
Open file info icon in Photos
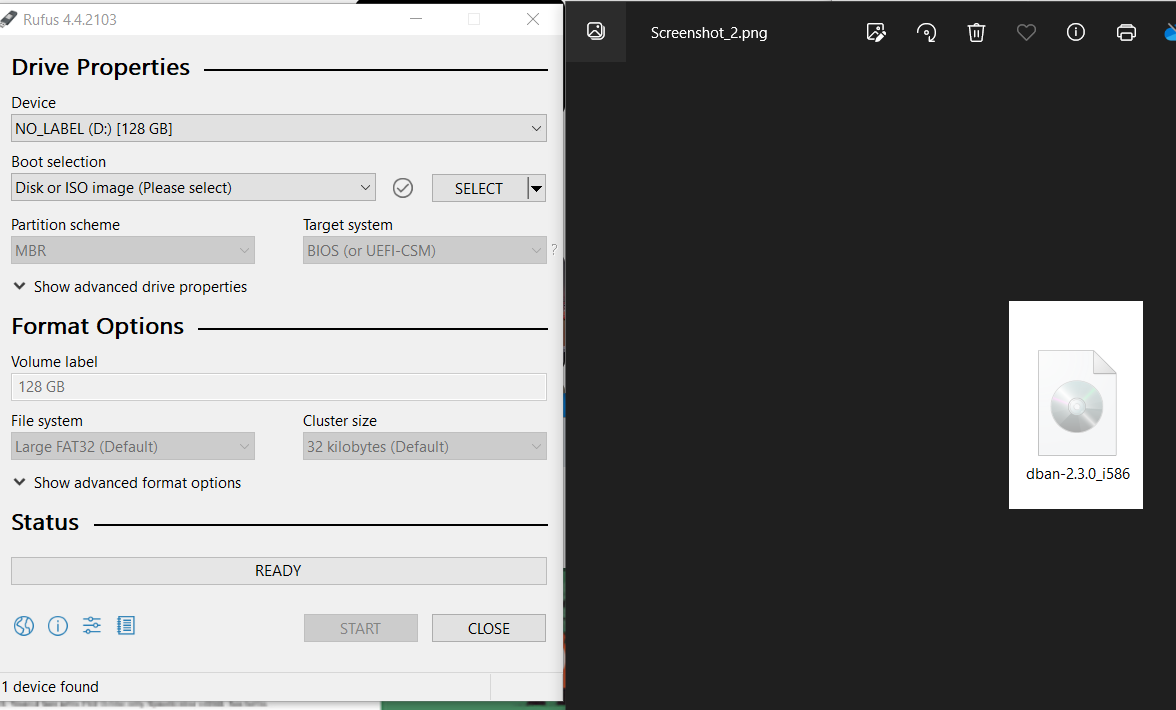[1076, 32]
